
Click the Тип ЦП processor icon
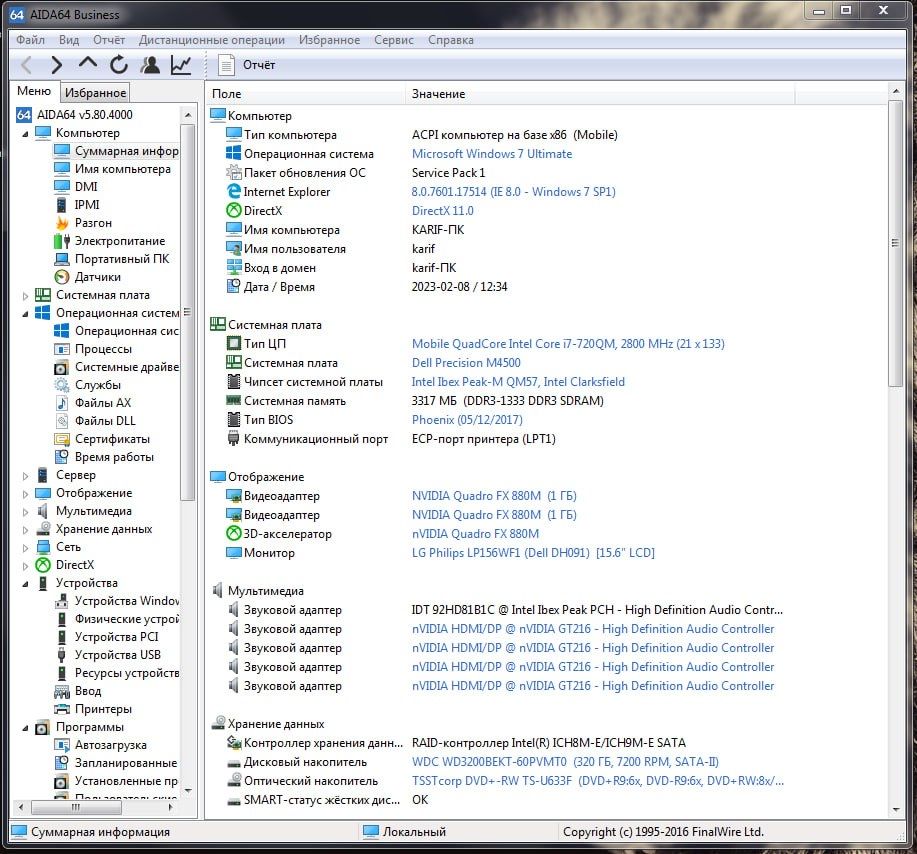[234, 343]
